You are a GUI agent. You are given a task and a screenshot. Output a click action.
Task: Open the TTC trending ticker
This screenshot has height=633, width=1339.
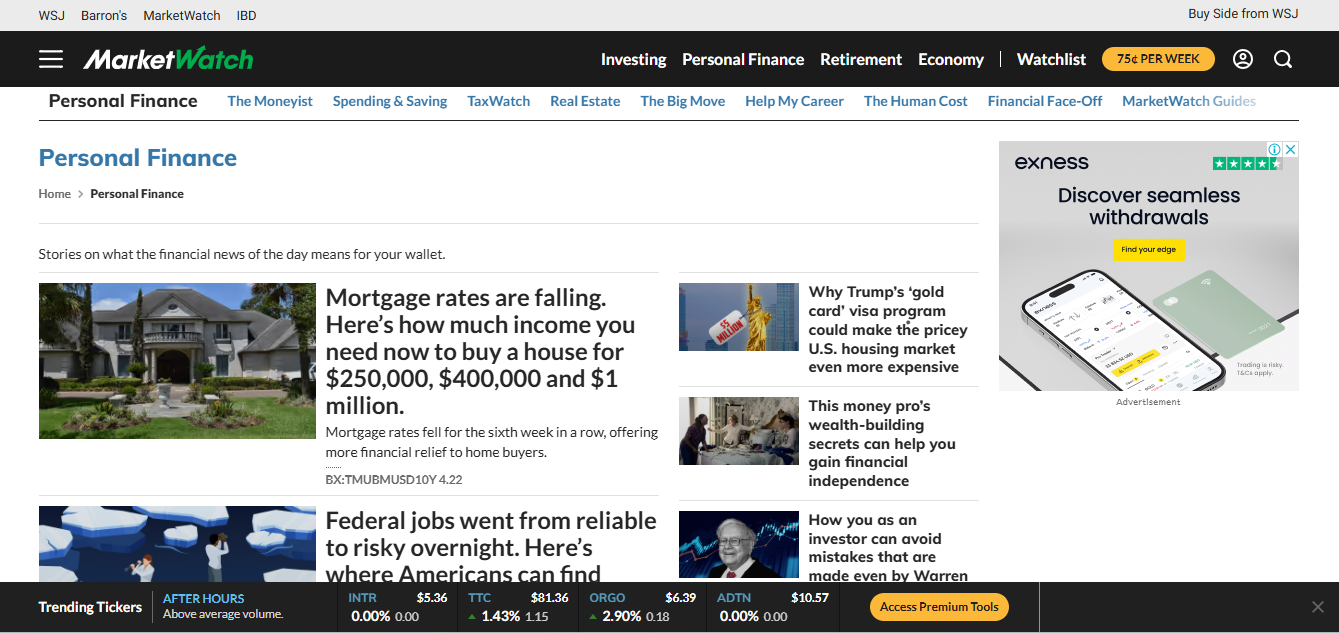(x=518, y=607)
